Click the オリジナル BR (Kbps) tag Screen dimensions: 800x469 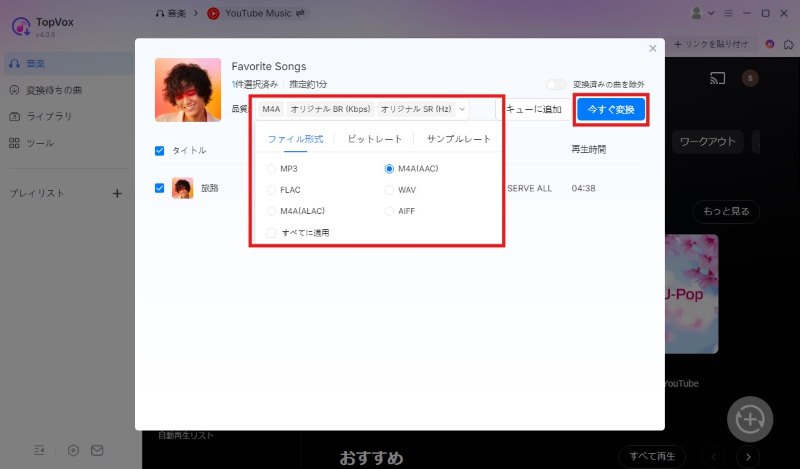point(331,109)
